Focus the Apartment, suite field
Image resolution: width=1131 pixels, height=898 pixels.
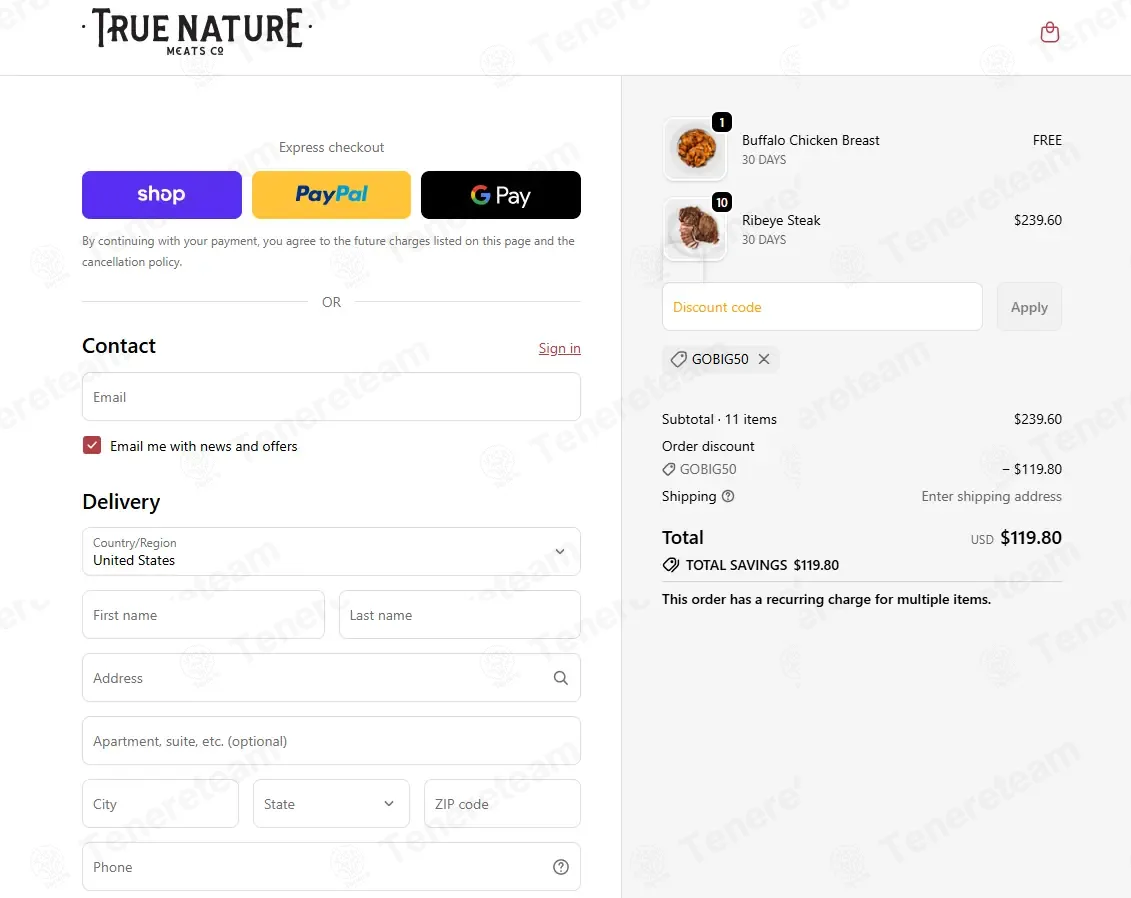pyautogui.click(x=331, y=741)
